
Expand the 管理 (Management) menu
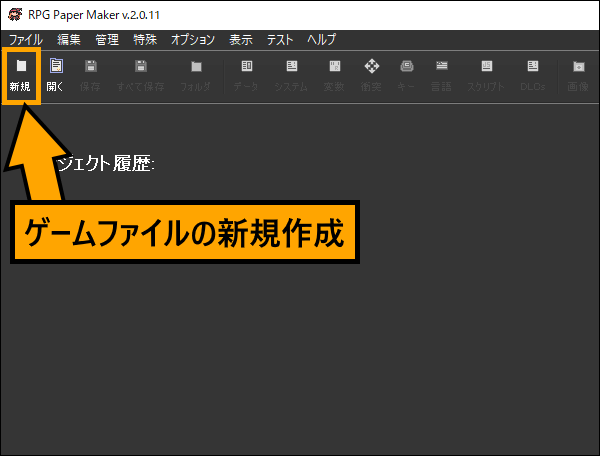107,40
